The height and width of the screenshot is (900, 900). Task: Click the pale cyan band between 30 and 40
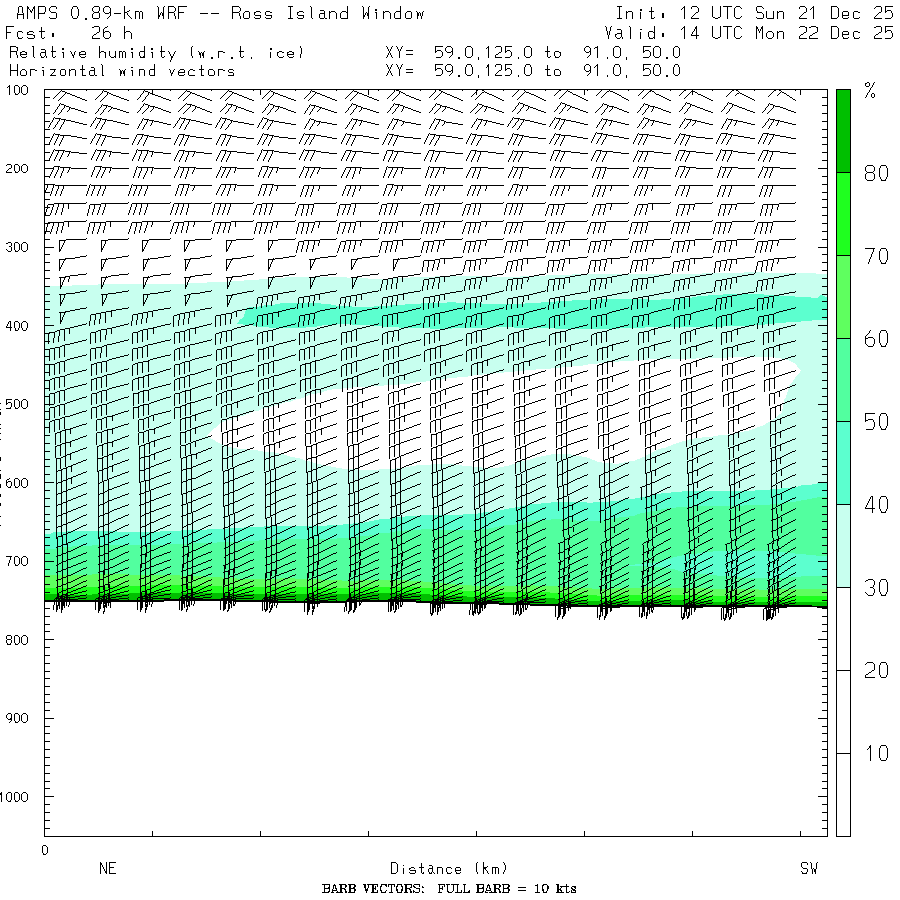(x=843, y=545)
